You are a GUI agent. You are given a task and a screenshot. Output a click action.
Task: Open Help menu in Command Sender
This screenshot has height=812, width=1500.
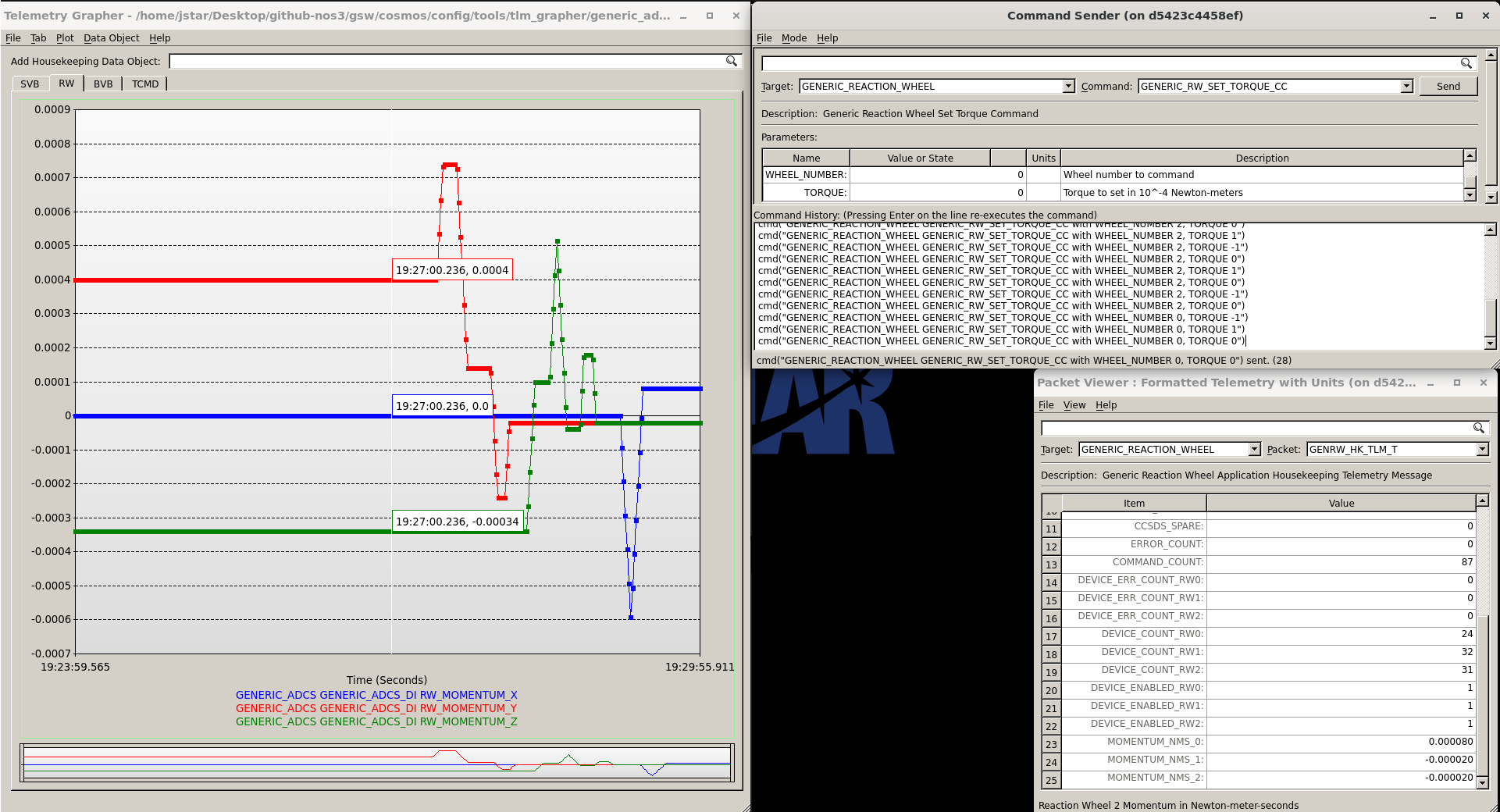pyautogui.click(x=828, y=37)
